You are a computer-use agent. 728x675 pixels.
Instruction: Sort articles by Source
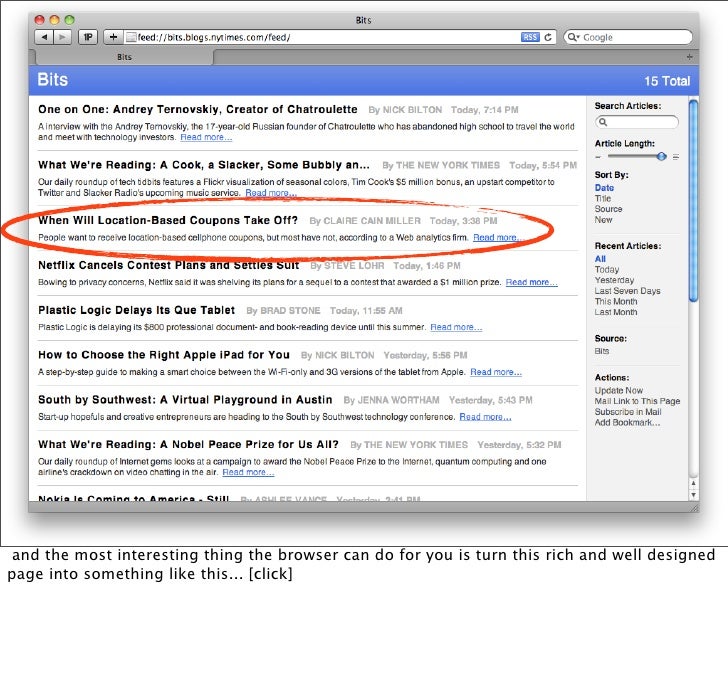pos(608,209)
